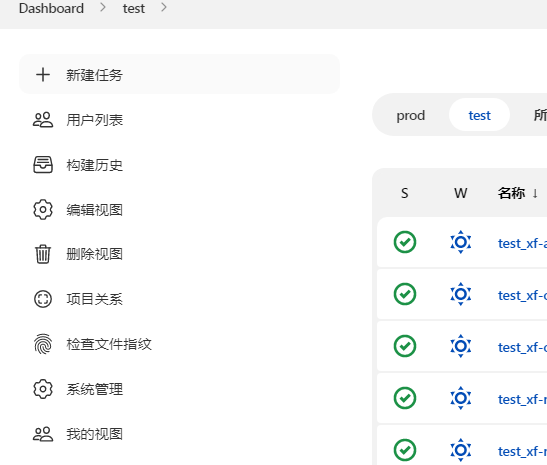Image resolution: width=547 pixels, height=465 pixels.
Task: Select the test view tab
Action: (x=479, y=115)
